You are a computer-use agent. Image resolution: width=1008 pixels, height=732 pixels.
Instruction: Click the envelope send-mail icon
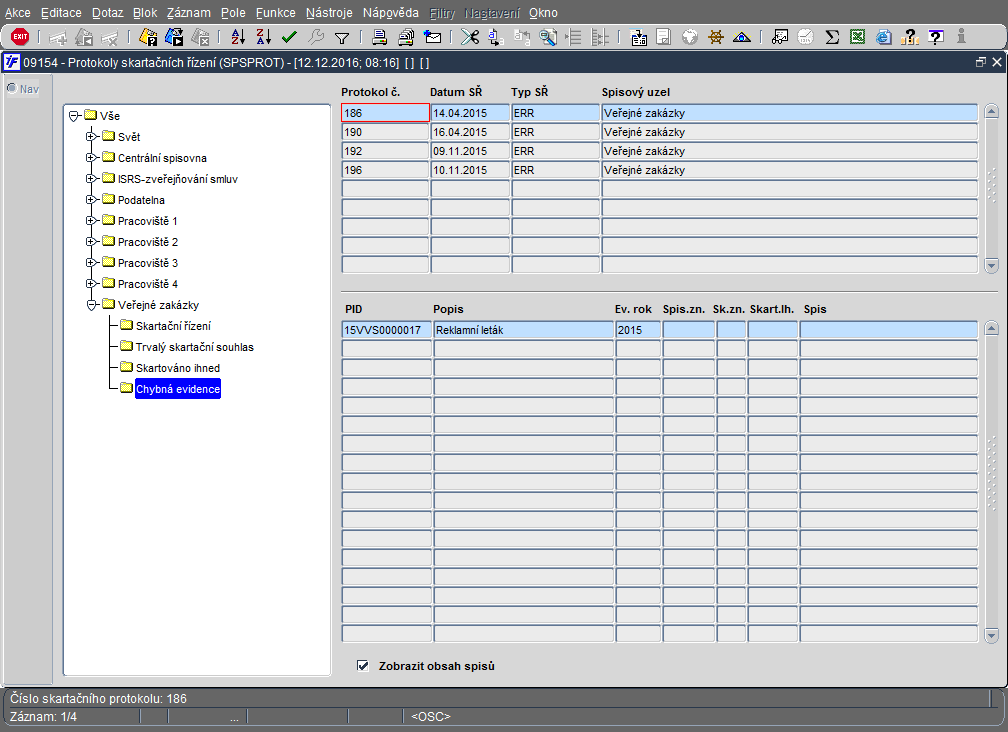tap(433, 37)
